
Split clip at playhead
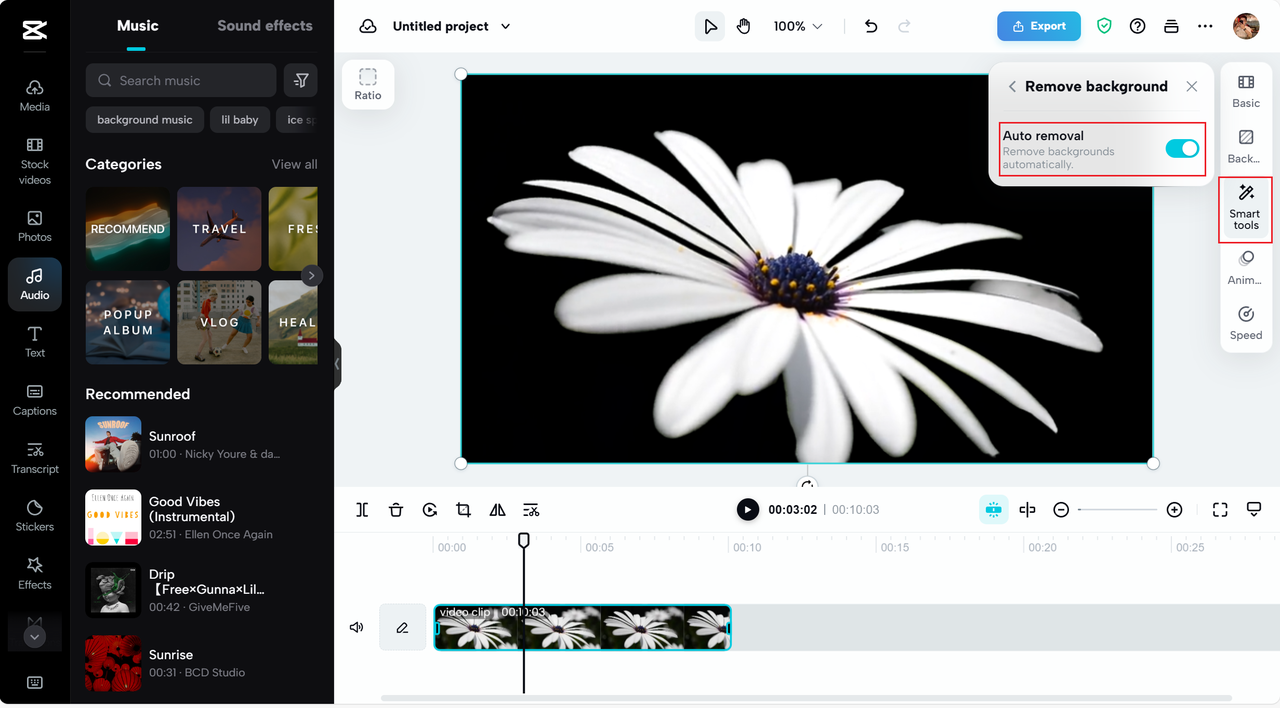coord(362,510)
